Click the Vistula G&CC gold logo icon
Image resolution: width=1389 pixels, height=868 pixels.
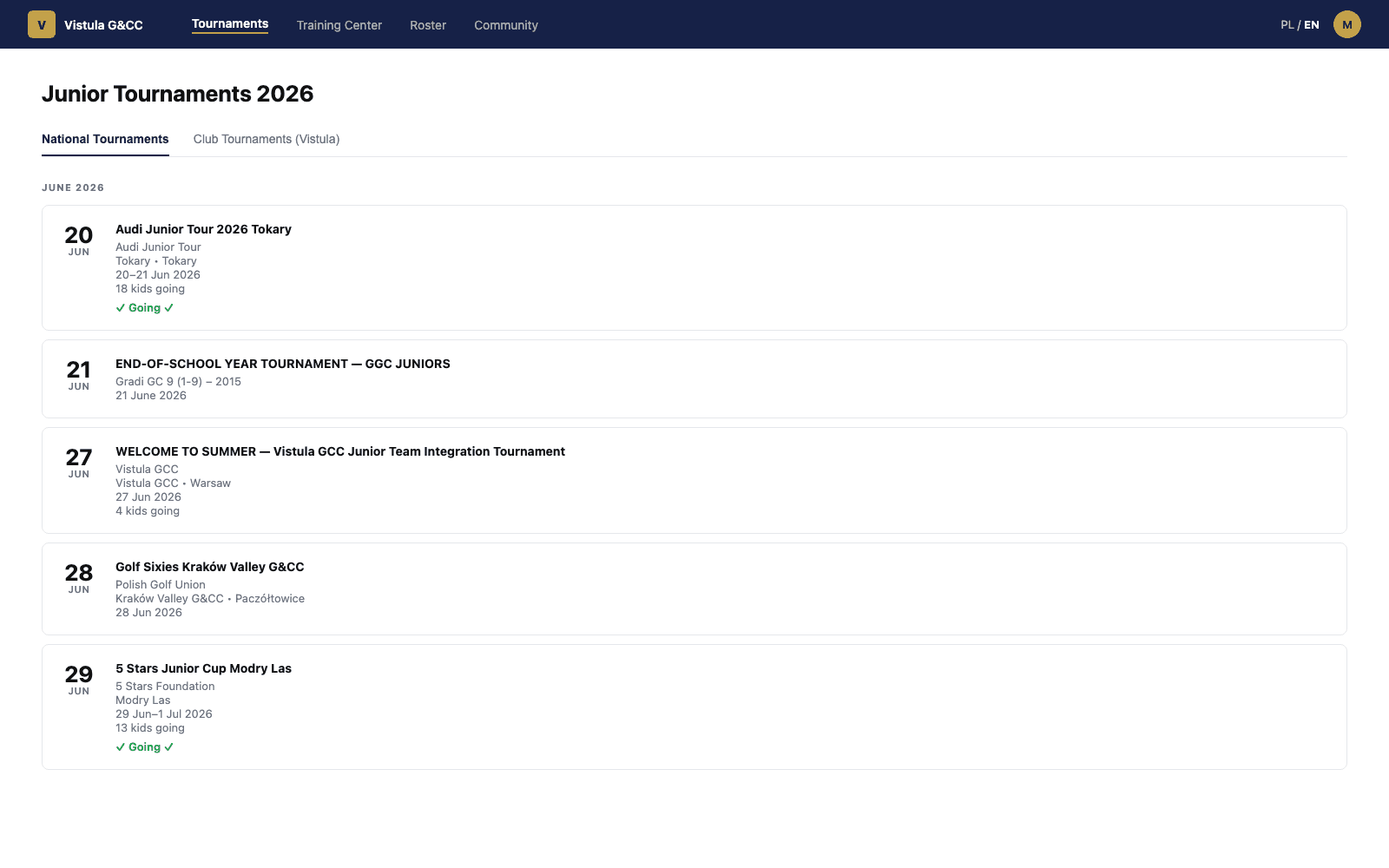pyautogui.click(x=42, y=24)
